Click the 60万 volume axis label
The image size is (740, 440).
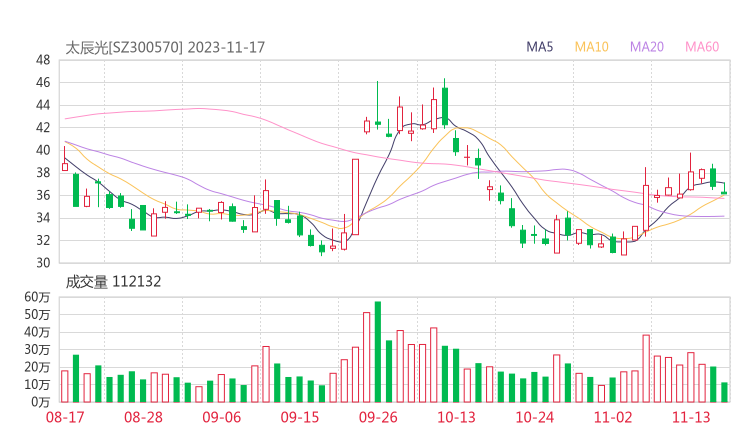(x=37, y=298)
